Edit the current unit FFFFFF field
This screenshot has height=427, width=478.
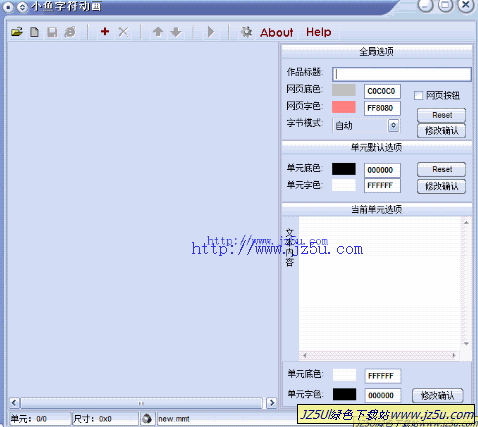point(383,376)
